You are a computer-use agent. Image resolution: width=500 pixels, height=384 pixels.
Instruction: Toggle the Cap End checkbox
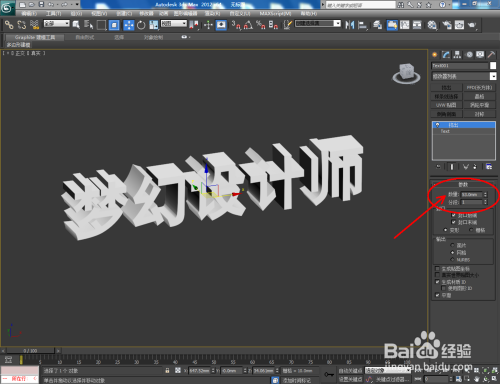coord(453,222)
